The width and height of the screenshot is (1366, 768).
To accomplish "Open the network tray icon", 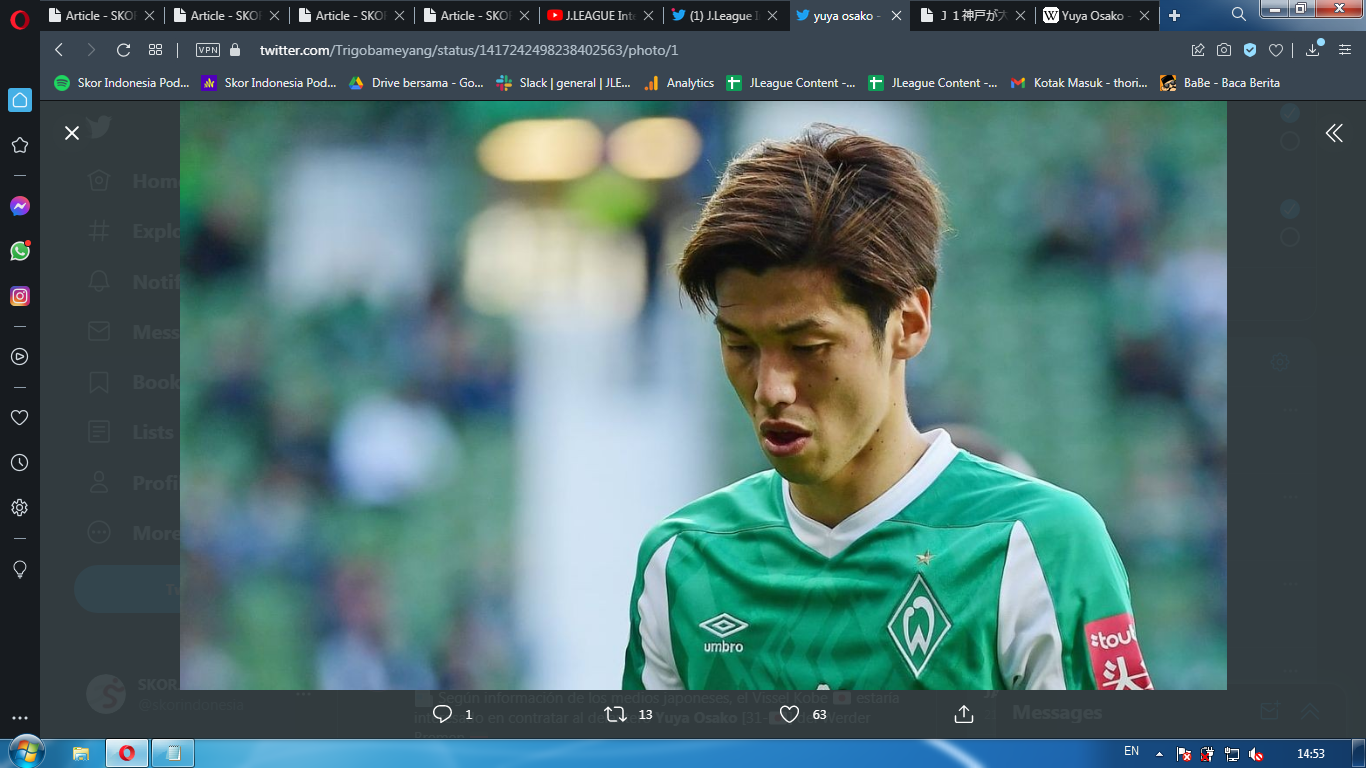I will (1232, 754).
